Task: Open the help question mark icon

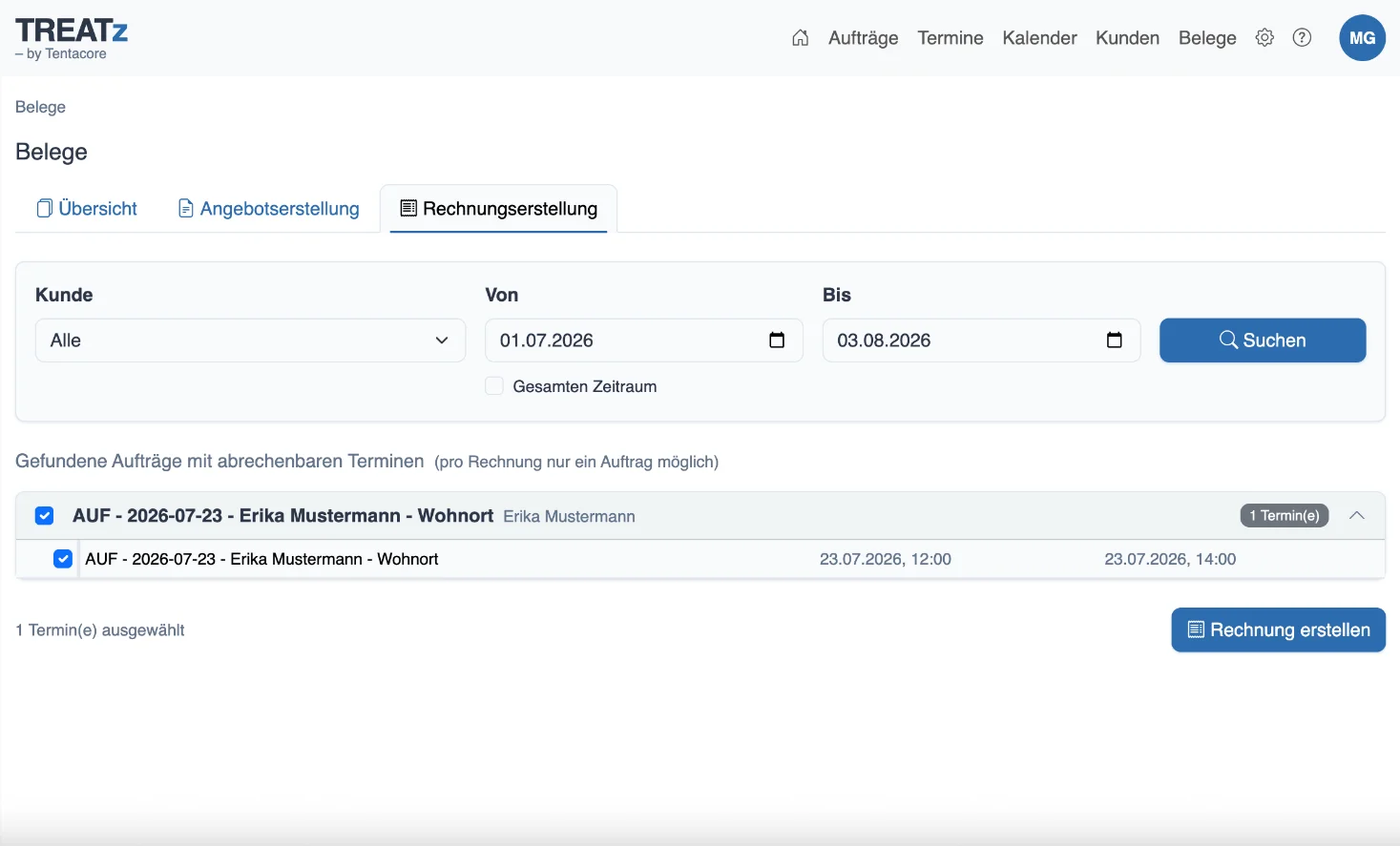Action: tap(1302, 38)
